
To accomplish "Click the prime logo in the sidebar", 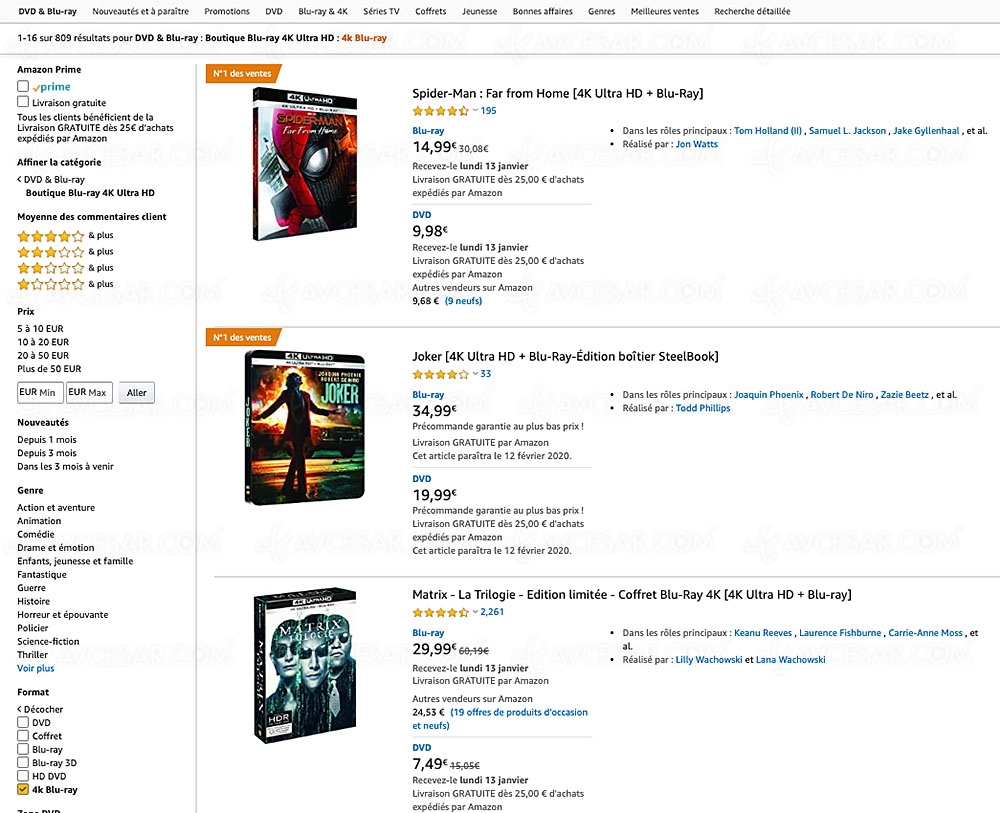I will (x=50, y=87).
